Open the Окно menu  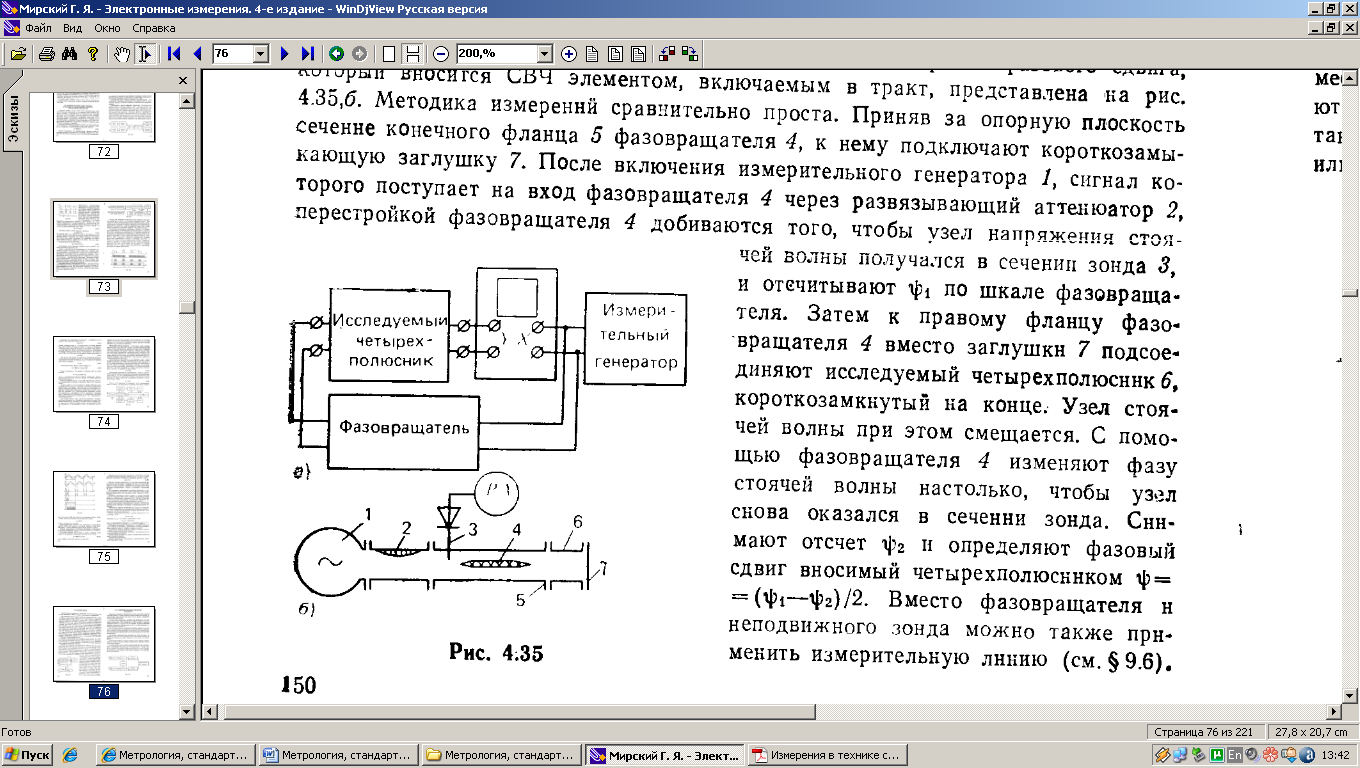107,28
